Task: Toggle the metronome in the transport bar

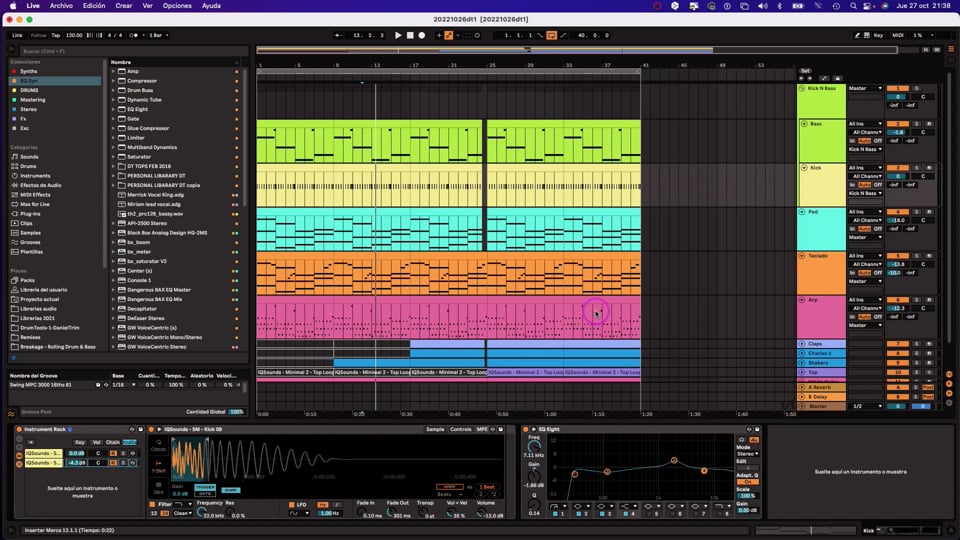Action: pos(134,36)
